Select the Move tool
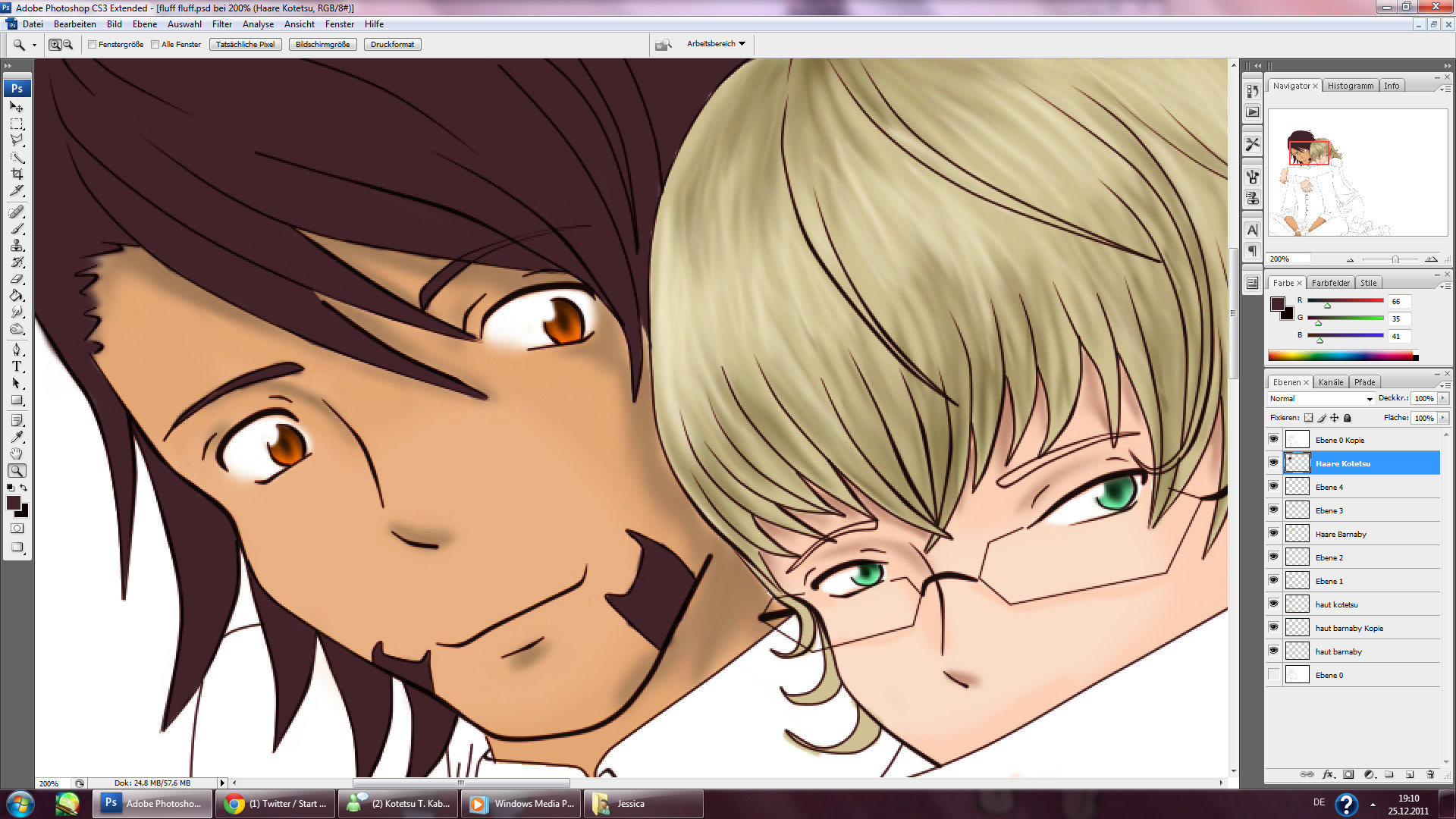The image size is (1456, 819). click(x=17, y=107)
